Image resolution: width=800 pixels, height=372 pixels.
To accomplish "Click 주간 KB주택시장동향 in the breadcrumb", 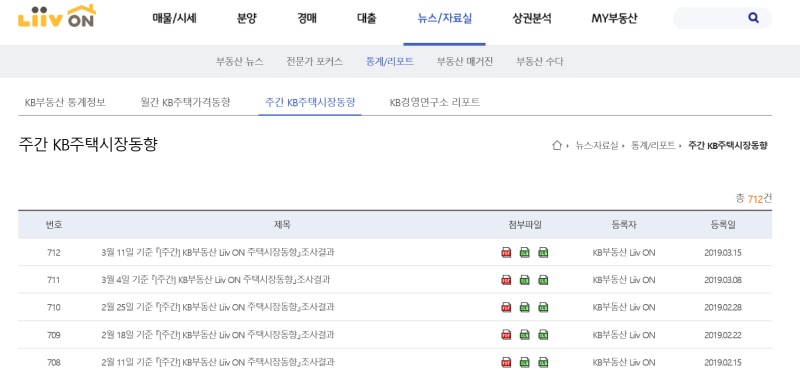I will click(728, 145).
